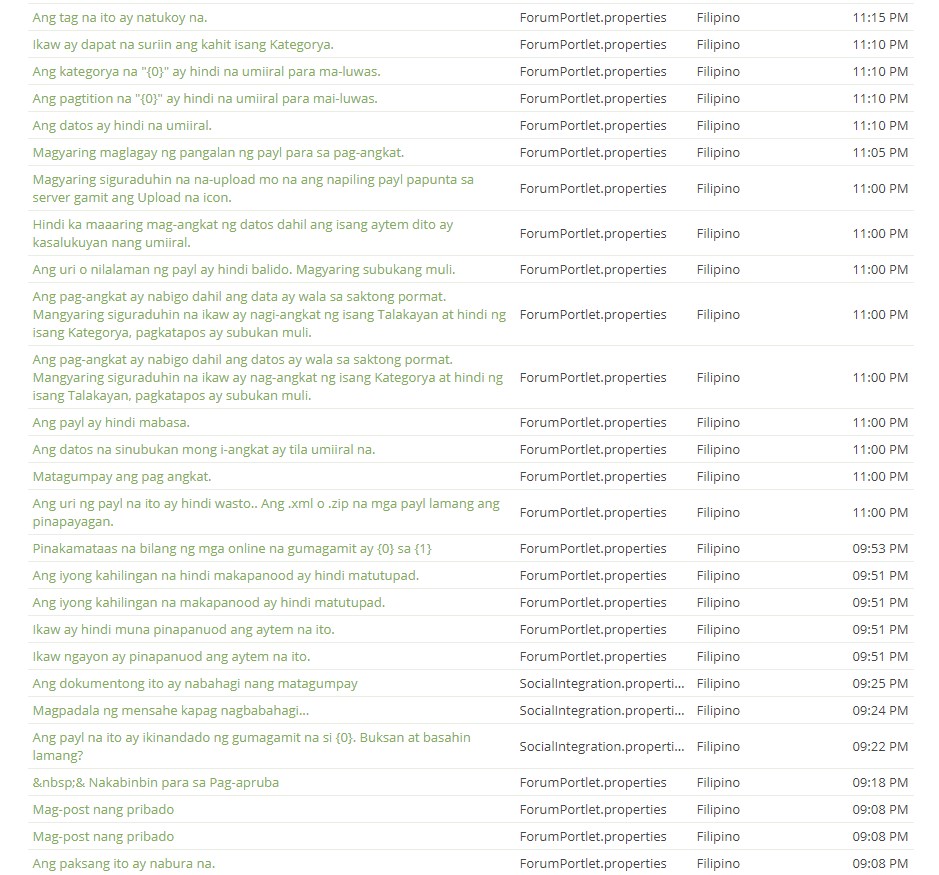Click Filipino in the 09:18 PM row
This screenshot has height=875, width=939.
coord(718,782)
